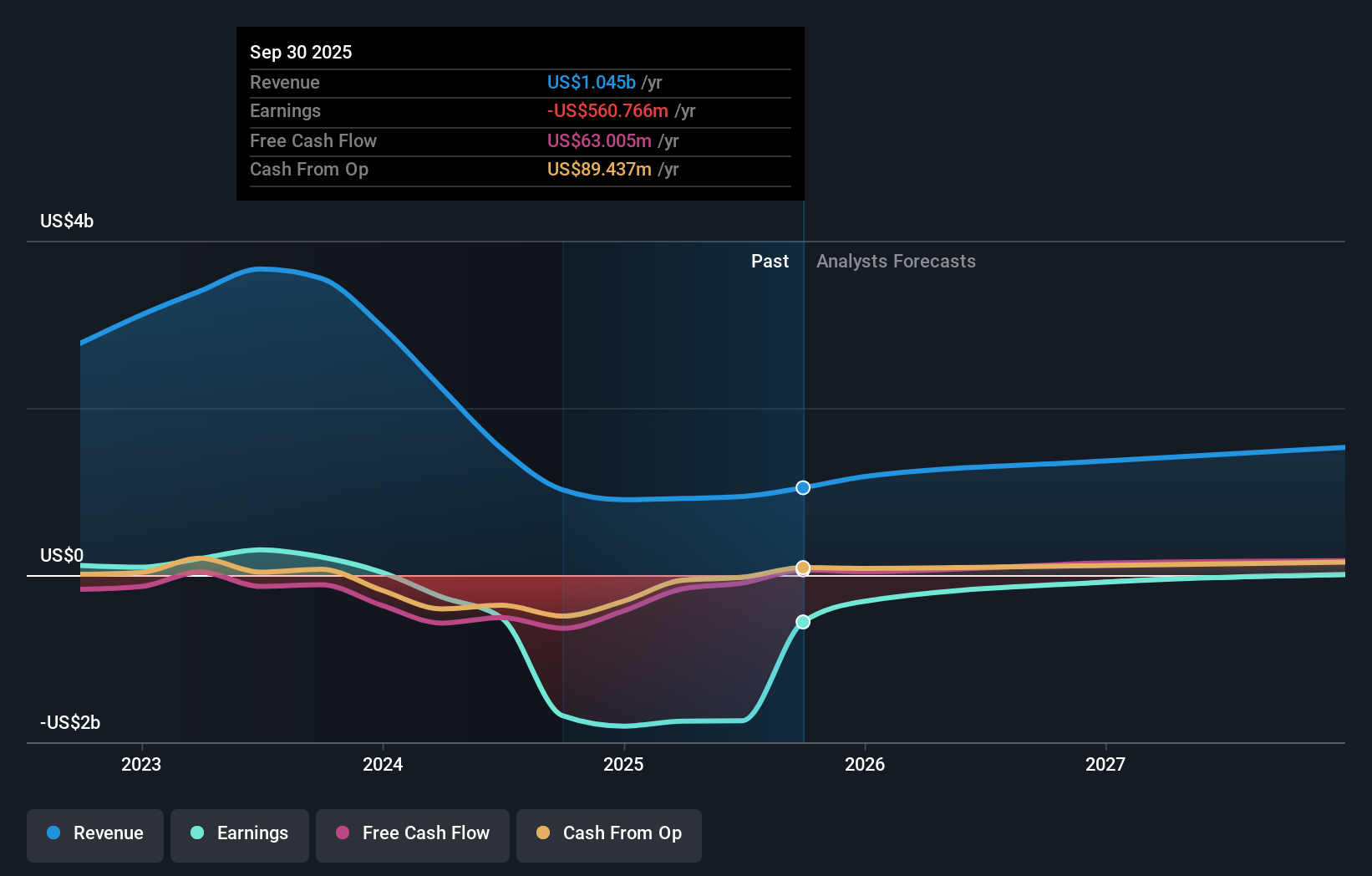Viewport: 1372px width, 876px height.
Task: Click the blue Revenue legend dot
Action: click(x=53, y=833)
